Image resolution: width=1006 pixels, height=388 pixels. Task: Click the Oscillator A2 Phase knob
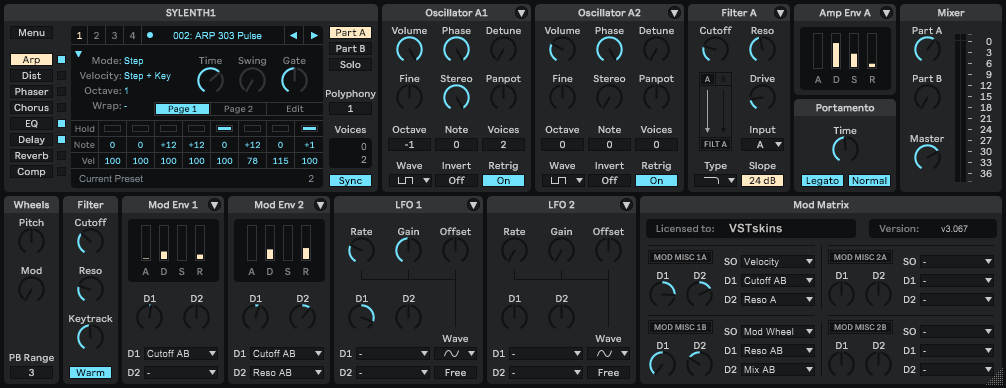point(609,50)
